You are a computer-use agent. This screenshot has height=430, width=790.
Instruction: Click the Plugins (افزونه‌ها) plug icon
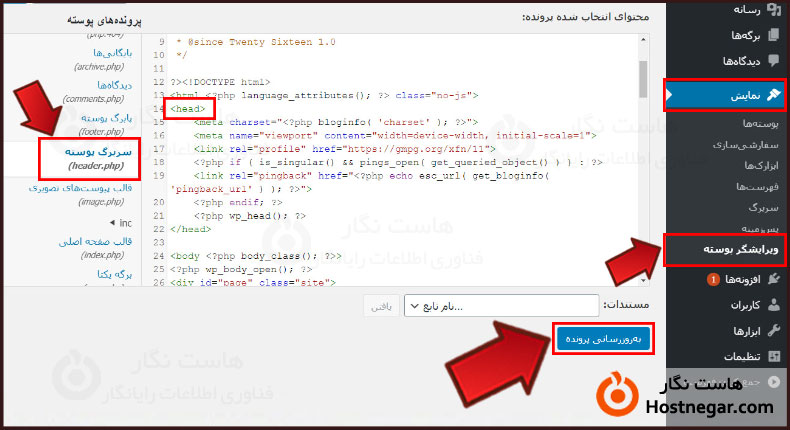coord(773,279)
